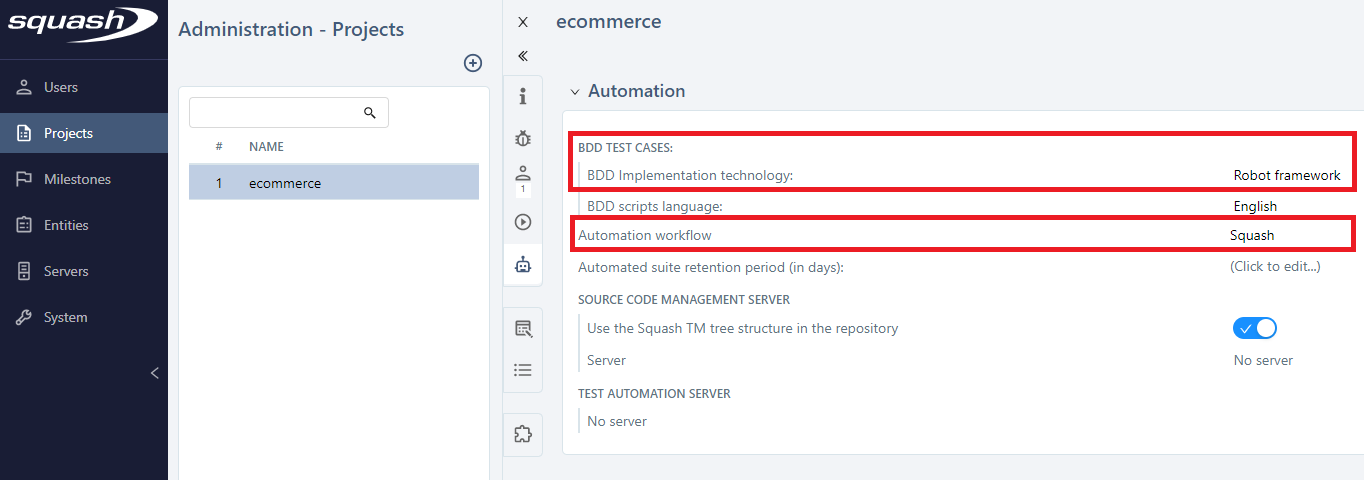Open the bugtracker bug icon

tap(522, 139)
